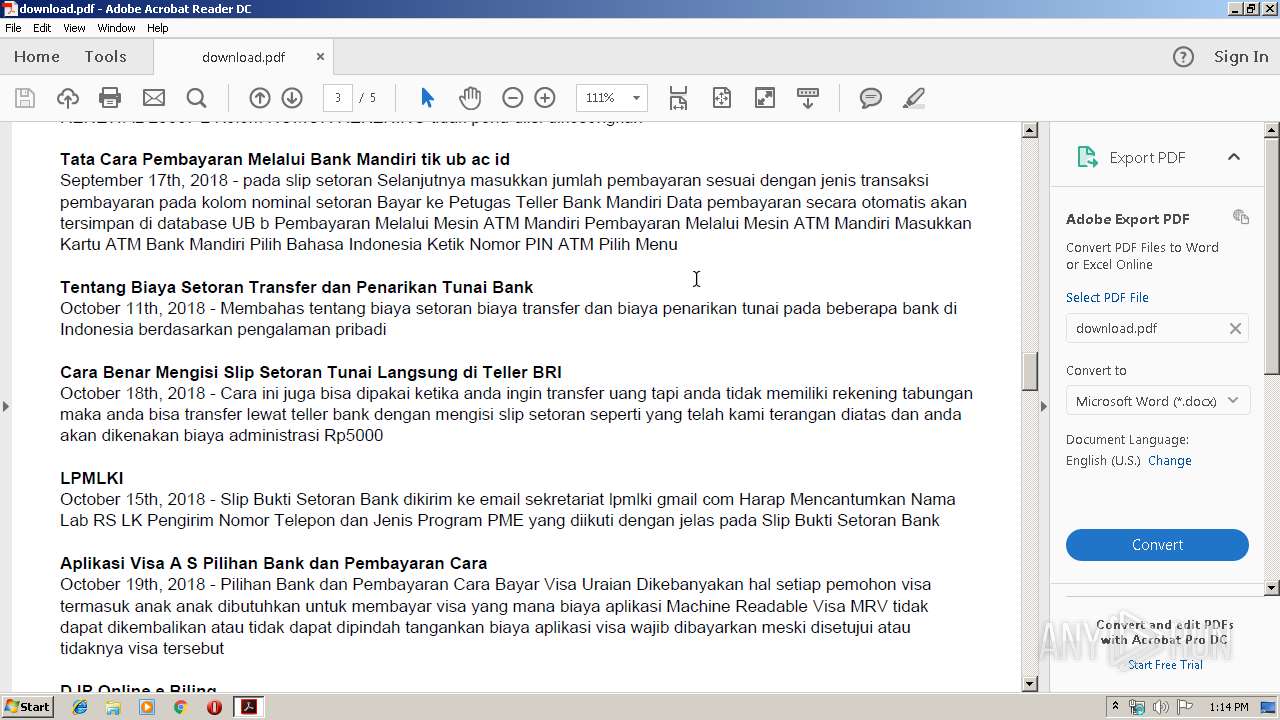Click document scrollbar down arrow
The width and height of the screenshot is (1280, 720).
click(1030, 684)
